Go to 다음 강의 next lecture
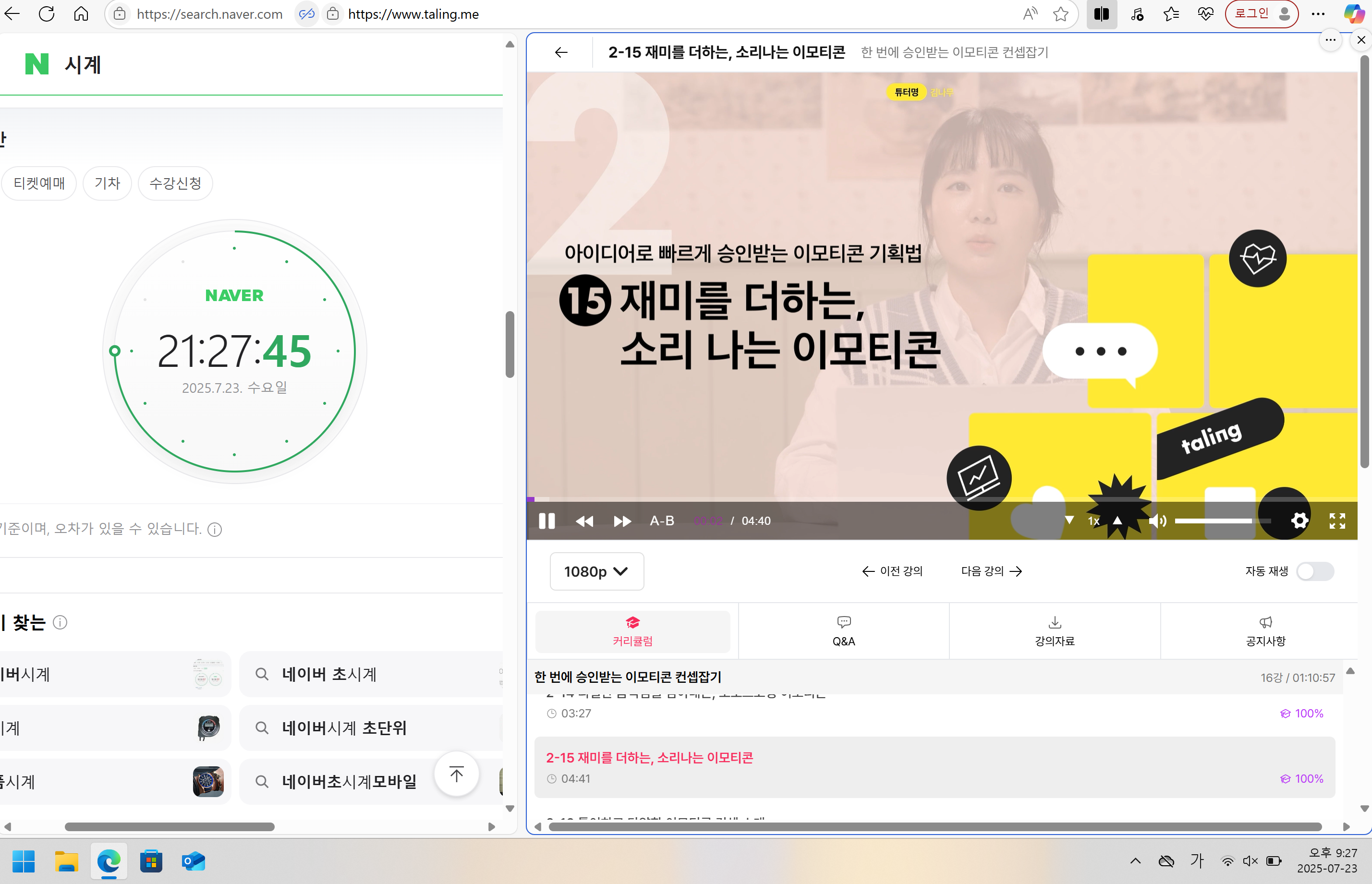The height and width of the screenshot is (884, 1372). 991,571
